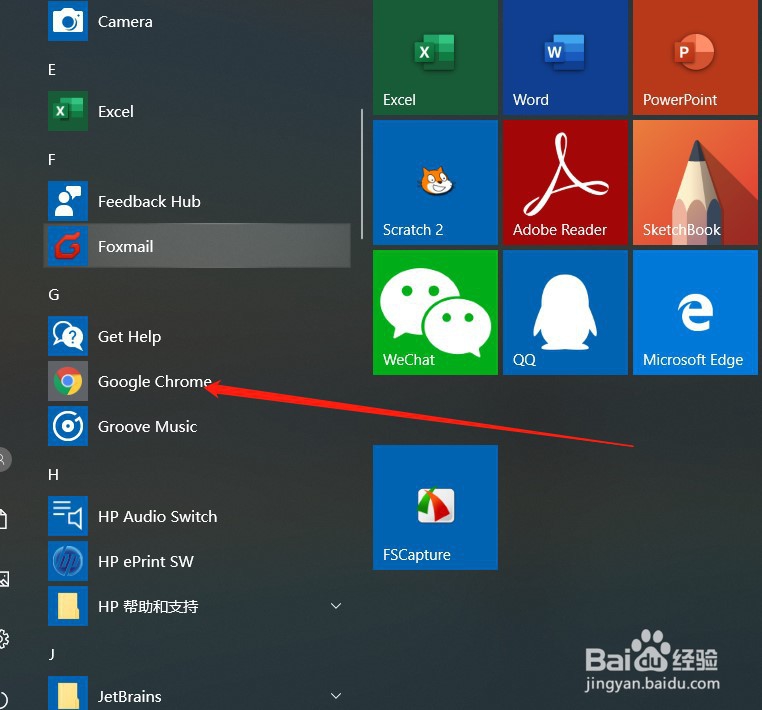Screen dimensions: 762x710
Task: Select the Feedback Hub label text
Action: 149,202
